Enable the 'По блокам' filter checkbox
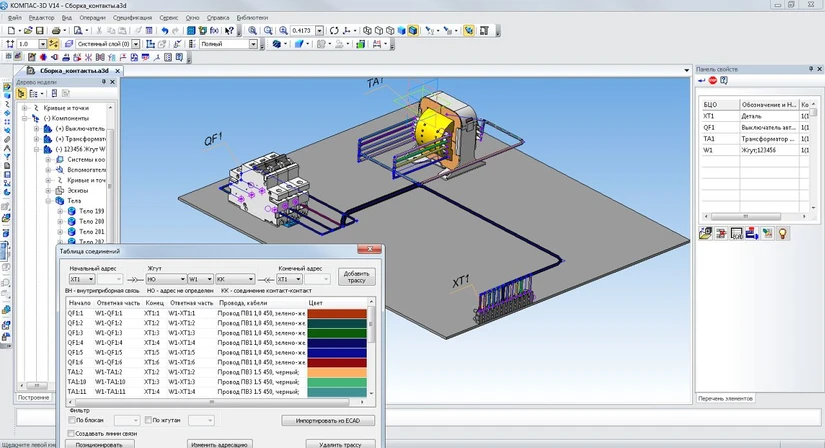Image resolution: width=825 pixels, height=448 pixels. [70, 420]
